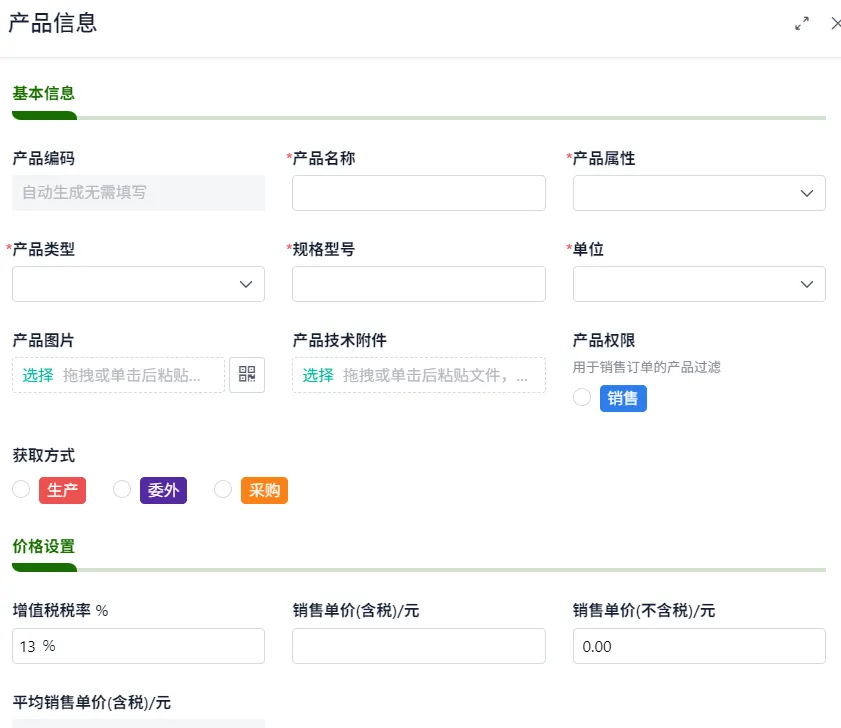The height and width of the screenshot is (728, 841).
Task: Open the 单位 dropdown list
Action: [699, 284]
